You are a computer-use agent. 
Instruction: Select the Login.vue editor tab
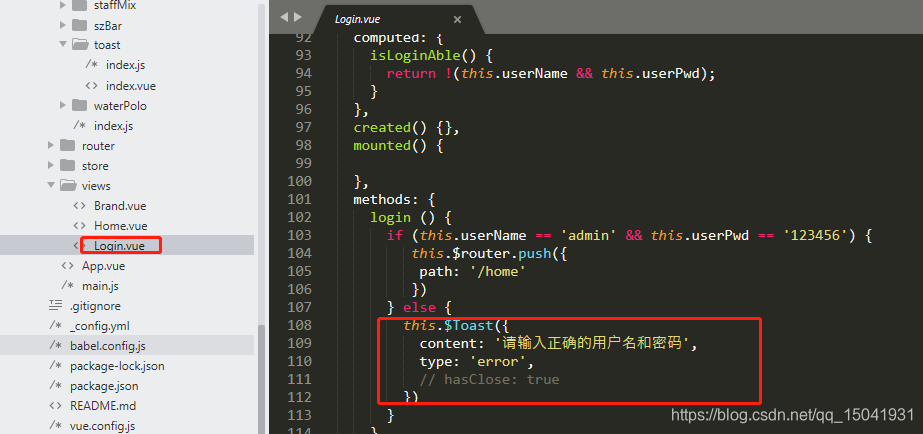tap(397, 19)
